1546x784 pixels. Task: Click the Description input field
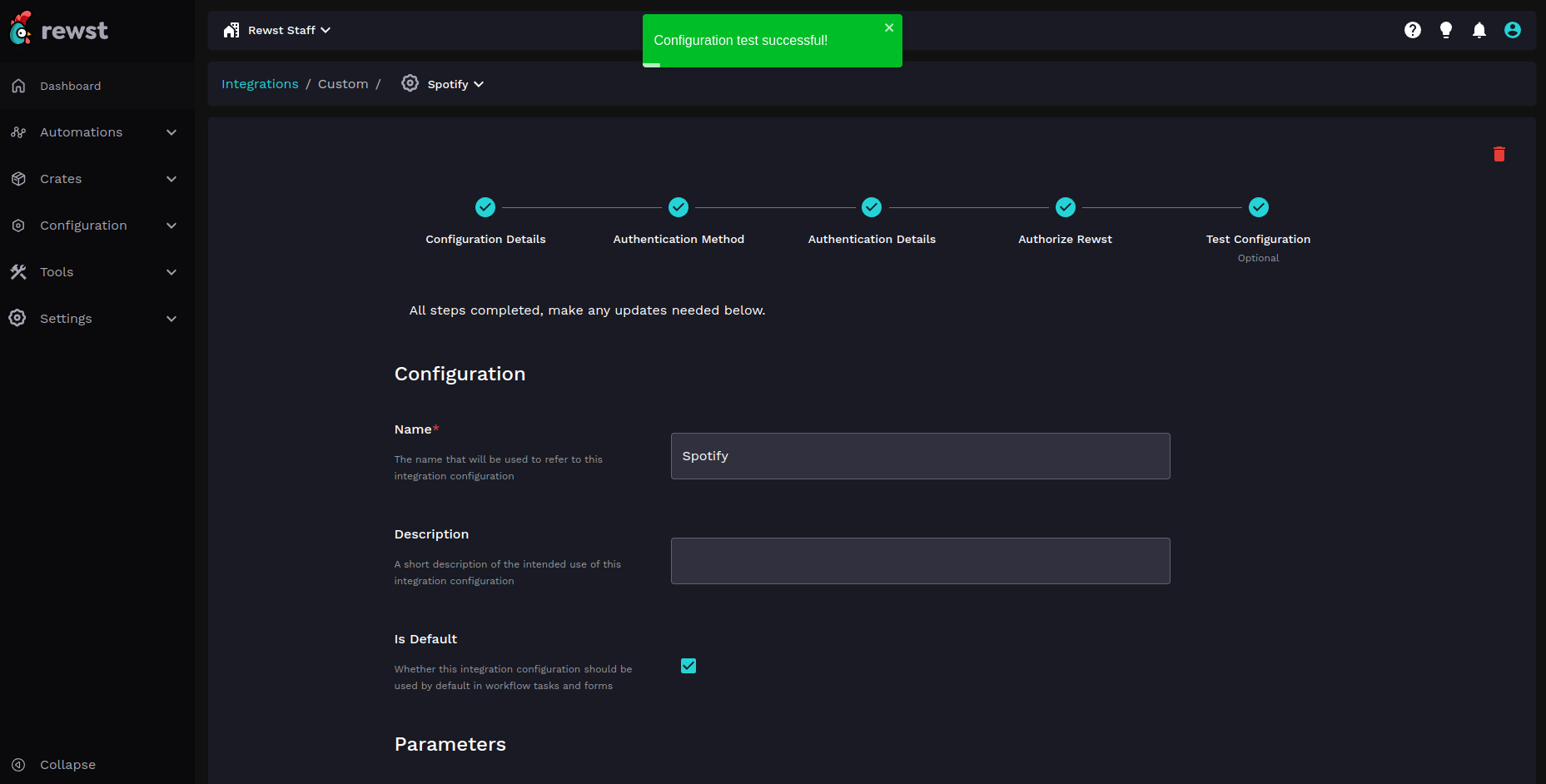point(920,561)
